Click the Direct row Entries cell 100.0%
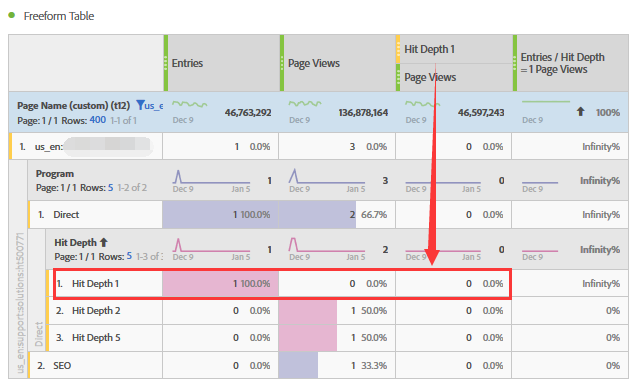The width and height of the screenshot is (638, 385). pyautogui.click(x=221, y=214)
